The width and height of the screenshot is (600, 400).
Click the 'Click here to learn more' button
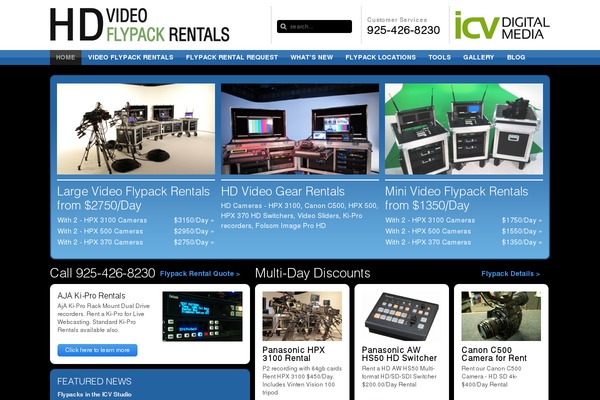pyautogui.click(x=97, y=350)
